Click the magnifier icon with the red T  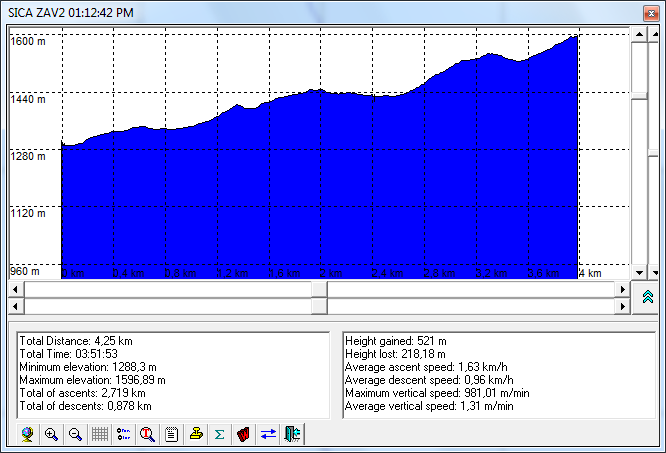tap(147, 434)
